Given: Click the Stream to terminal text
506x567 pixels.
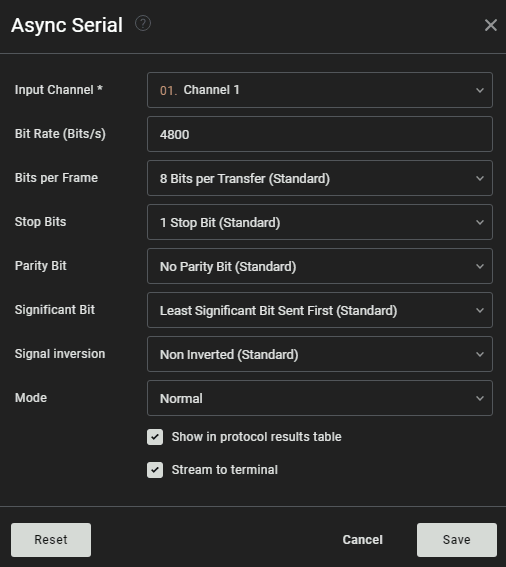Looking at the screenshot, I should pos(225,470).
